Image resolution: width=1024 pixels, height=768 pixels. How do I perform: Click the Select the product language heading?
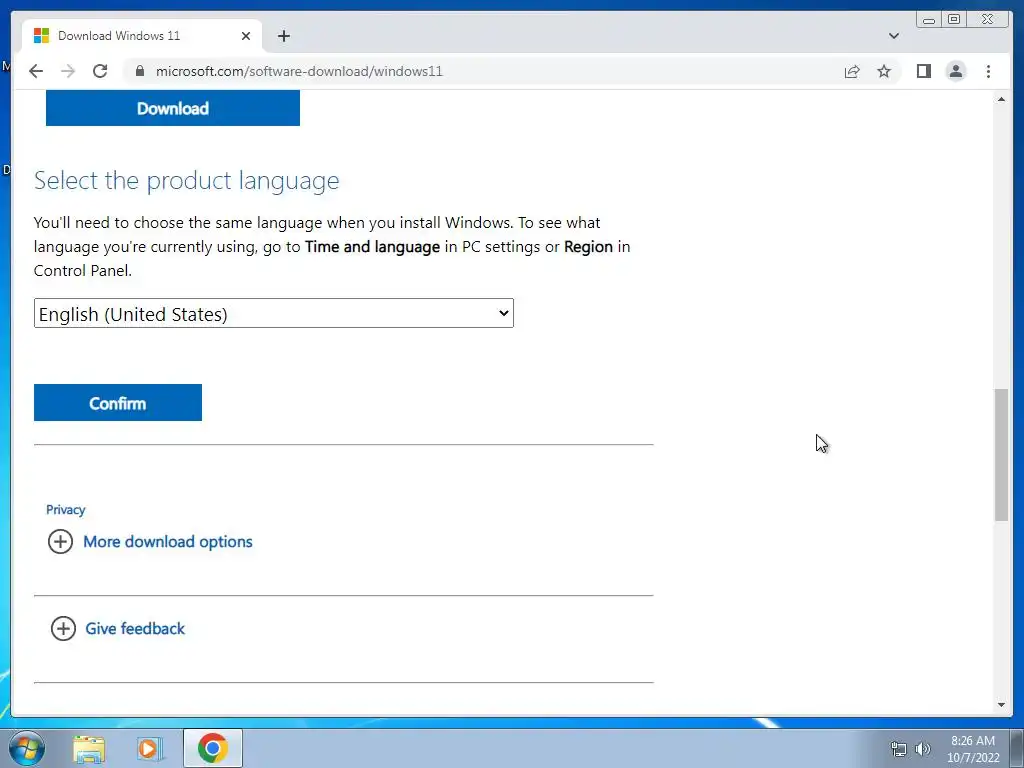tap(187, 180)
